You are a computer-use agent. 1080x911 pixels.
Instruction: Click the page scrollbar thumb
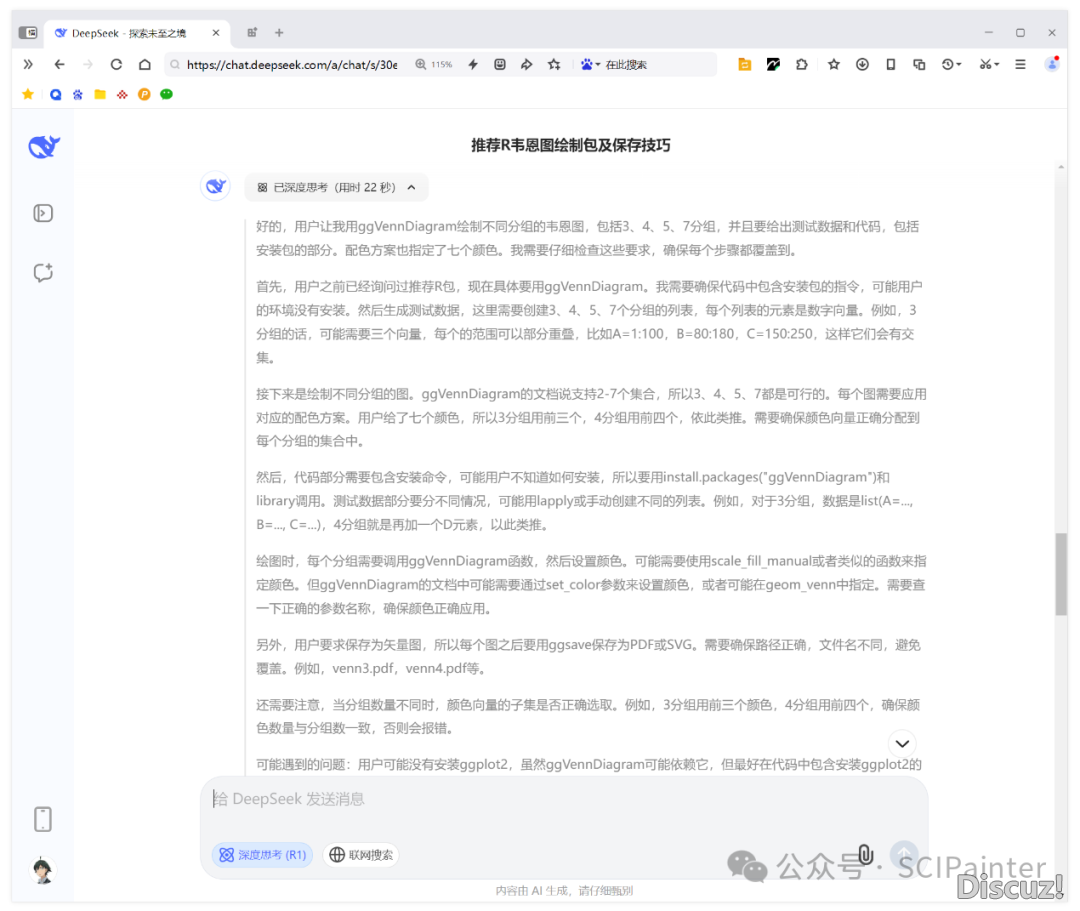point(1061,574)
